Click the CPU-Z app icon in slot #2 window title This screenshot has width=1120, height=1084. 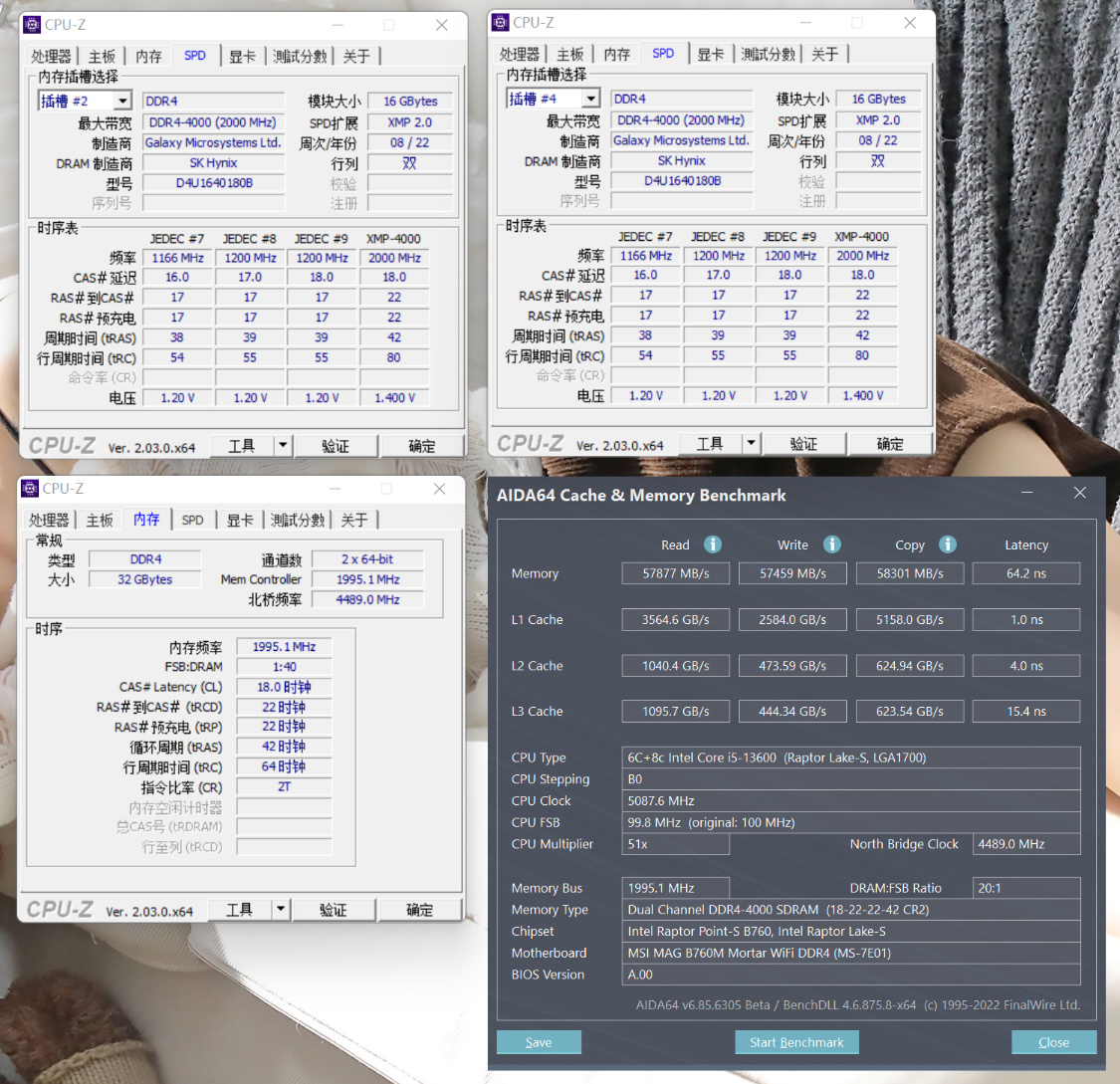tap(32, 25)
